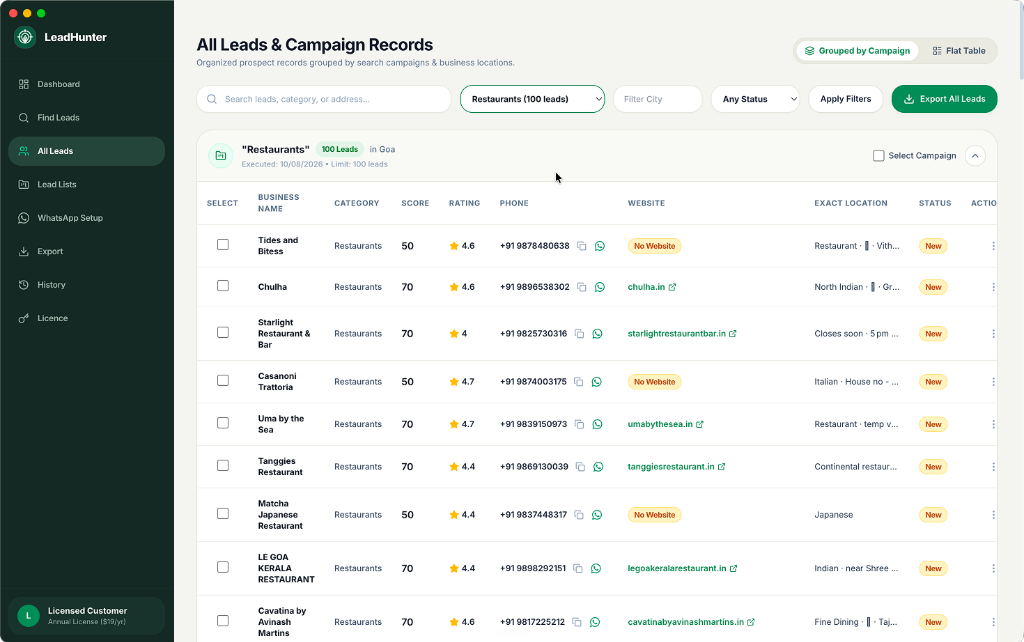This screenshot has width=1024, height=642.
Task: Click No Website badge for Matcha Japanese Restaurant
Action: click(x=654, y=515)
